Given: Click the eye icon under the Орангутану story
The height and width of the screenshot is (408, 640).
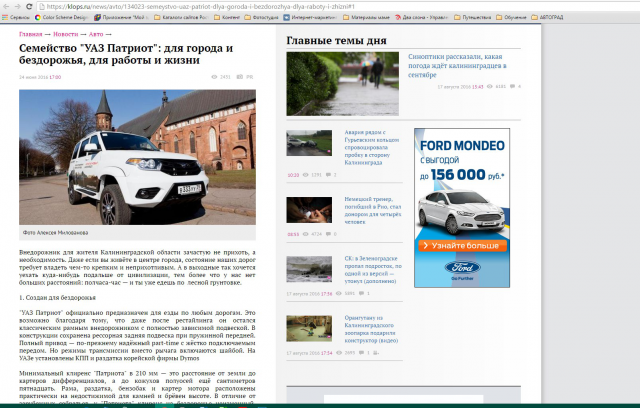Looking at the screenshot, I should (338, 353).
